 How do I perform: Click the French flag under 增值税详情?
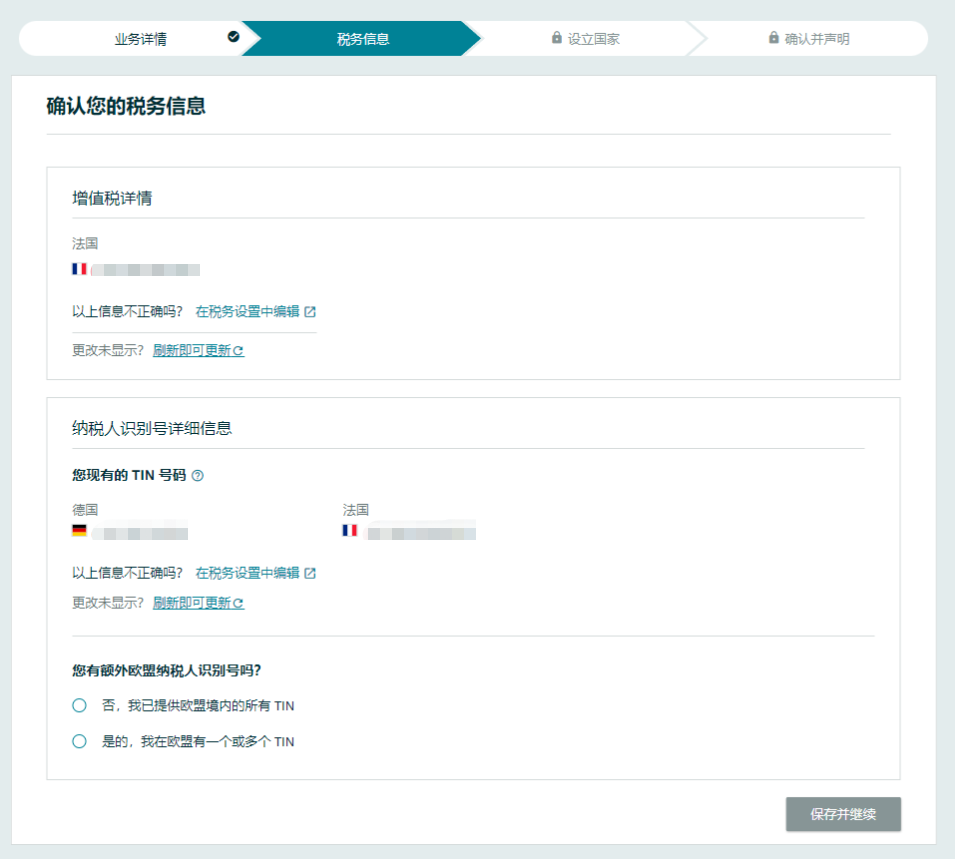tap(79, 269)
